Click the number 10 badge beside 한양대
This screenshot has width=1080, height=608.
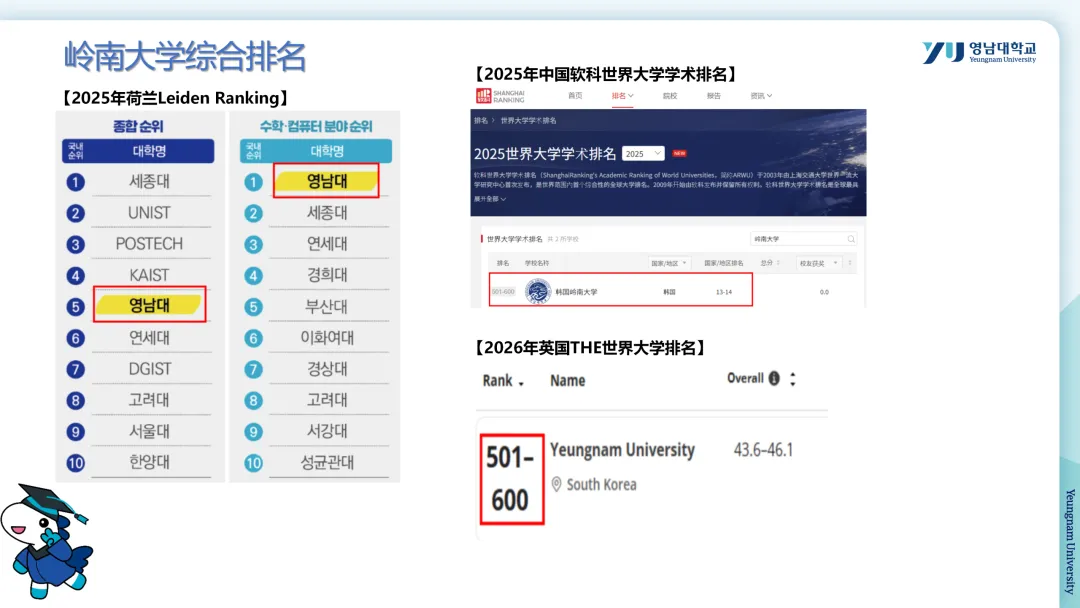click(x=75, y=463)
